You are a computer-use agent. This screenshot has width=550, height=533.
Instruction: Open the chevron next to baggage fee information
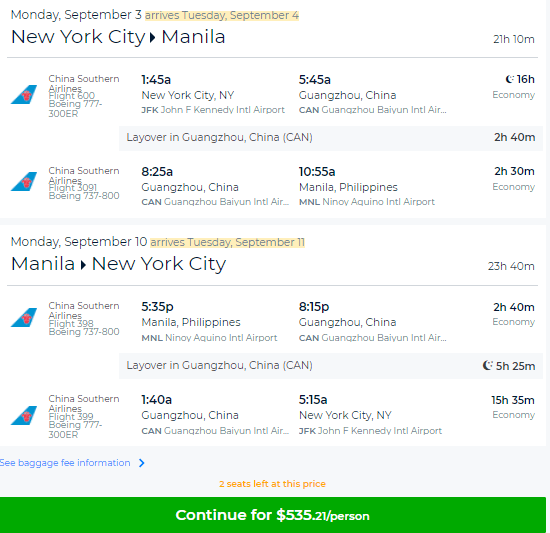142,463
